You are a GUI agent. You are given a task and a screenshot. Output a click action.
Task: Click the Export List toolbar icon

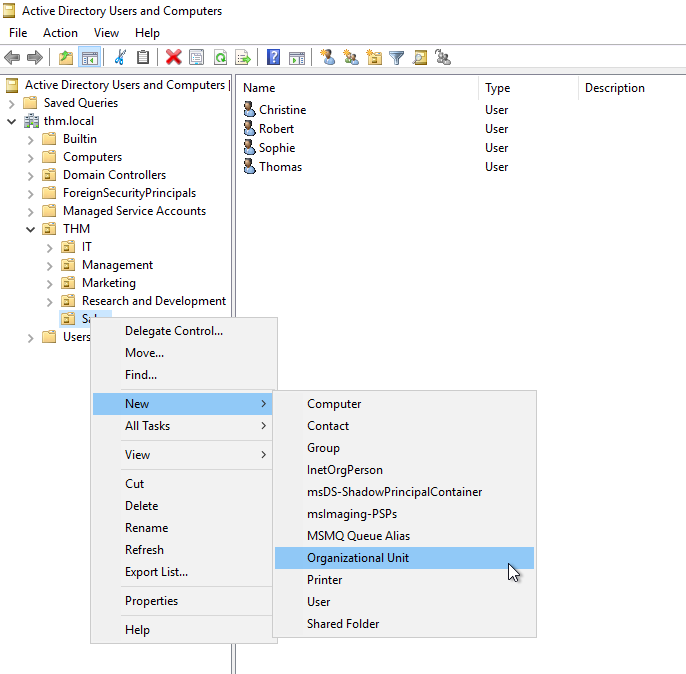click(242, 57)
